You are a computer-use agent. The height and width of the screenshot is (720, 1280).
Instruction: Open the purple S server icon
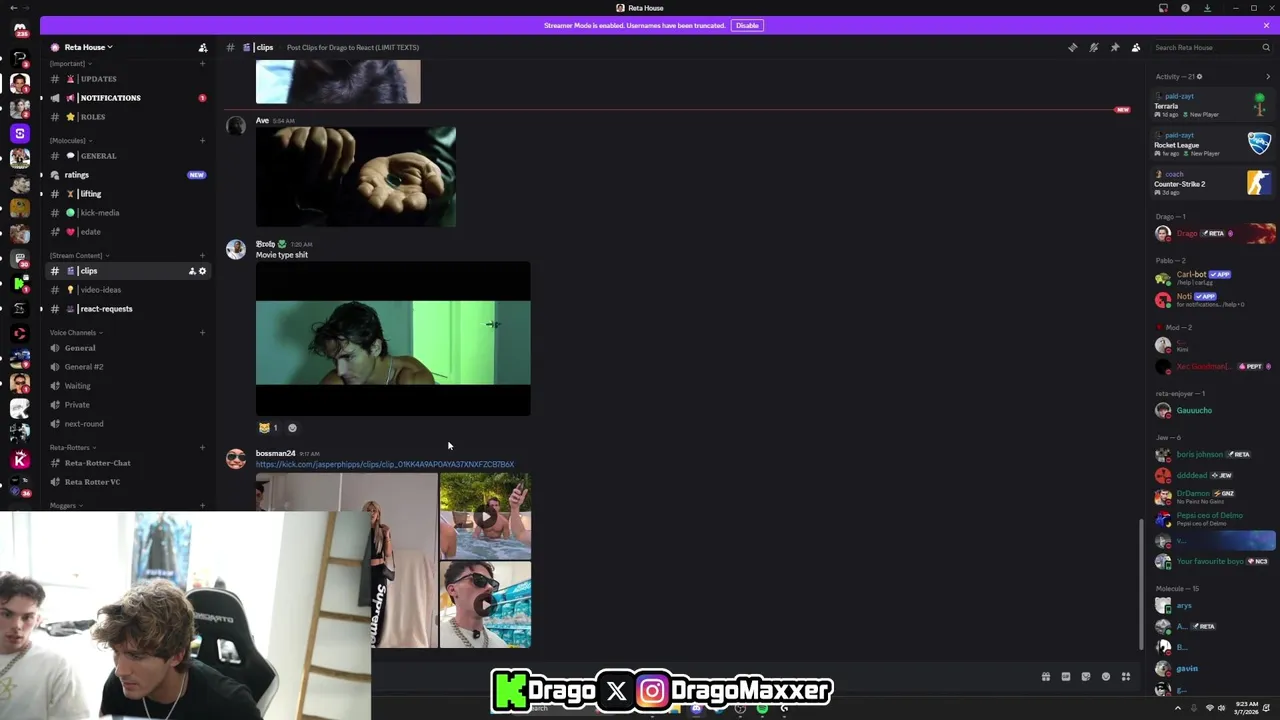pos(20,133)
